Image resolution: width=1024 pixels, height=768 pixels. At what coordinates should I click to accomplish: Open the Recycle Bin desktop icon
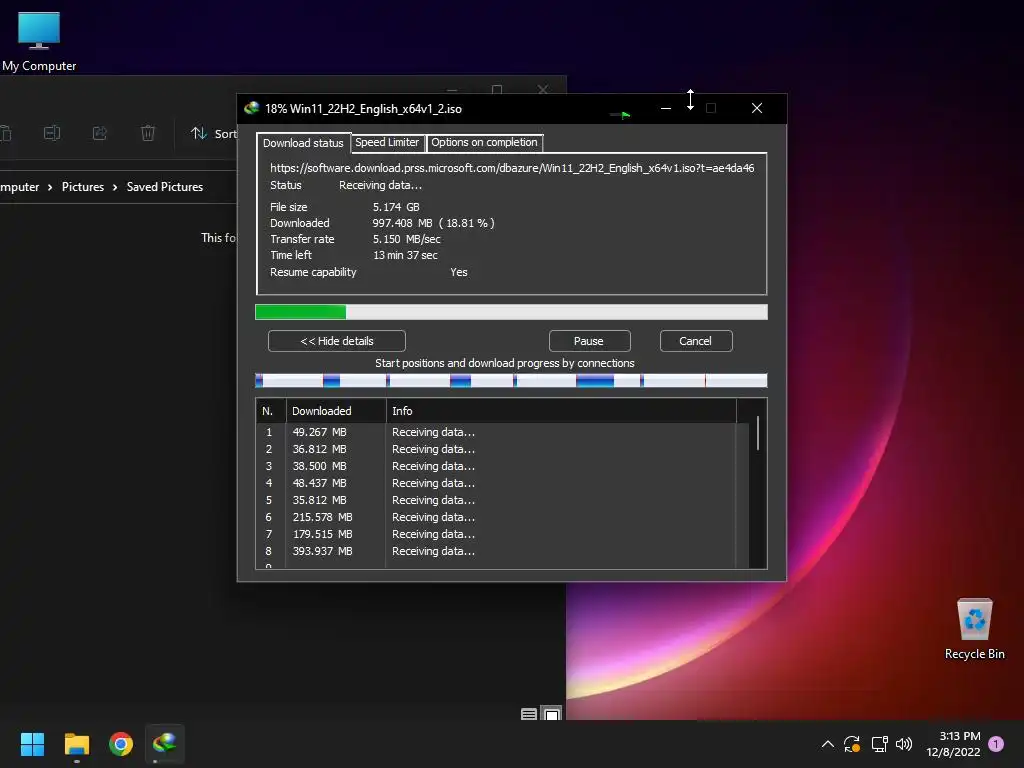coord(974,629)
